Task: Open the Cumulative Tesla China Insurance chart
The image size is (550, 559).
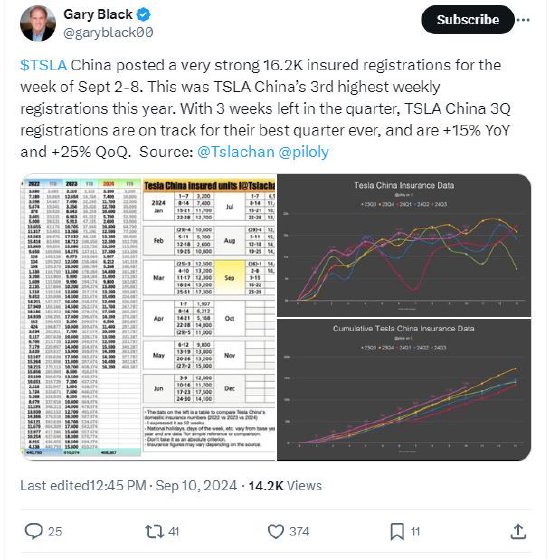Action: [404, 390]
